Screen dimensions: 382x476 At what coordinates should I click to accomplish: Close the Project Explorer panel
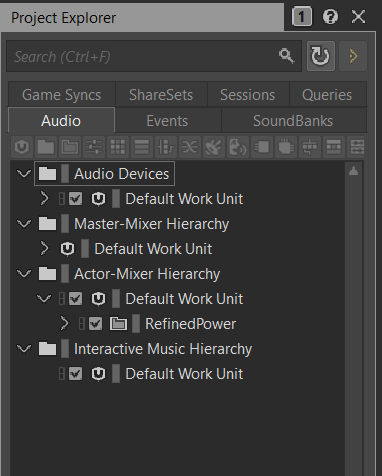[359, 16]
